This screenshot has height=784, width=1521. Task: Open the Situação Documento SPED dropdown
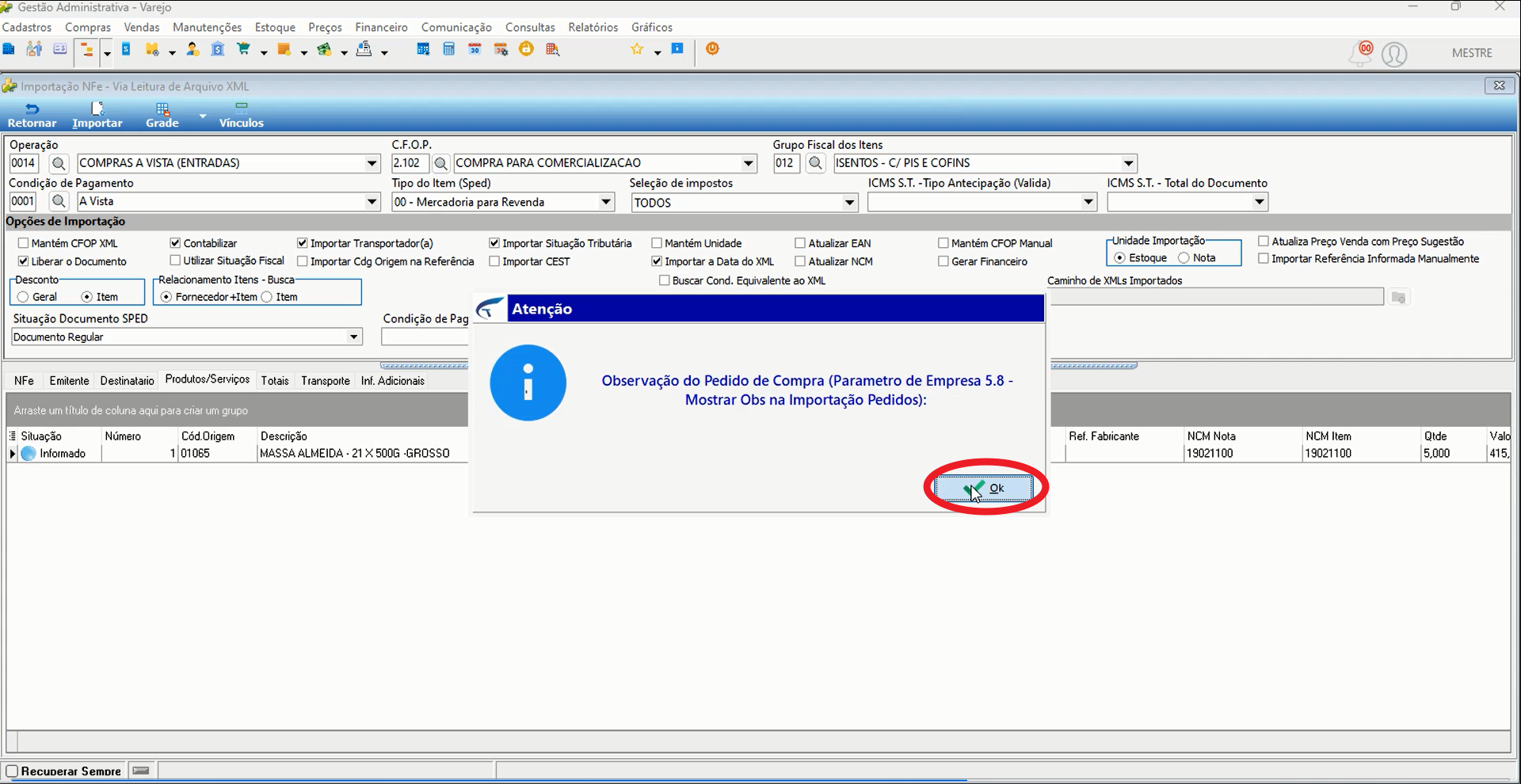tap(354, 337)
